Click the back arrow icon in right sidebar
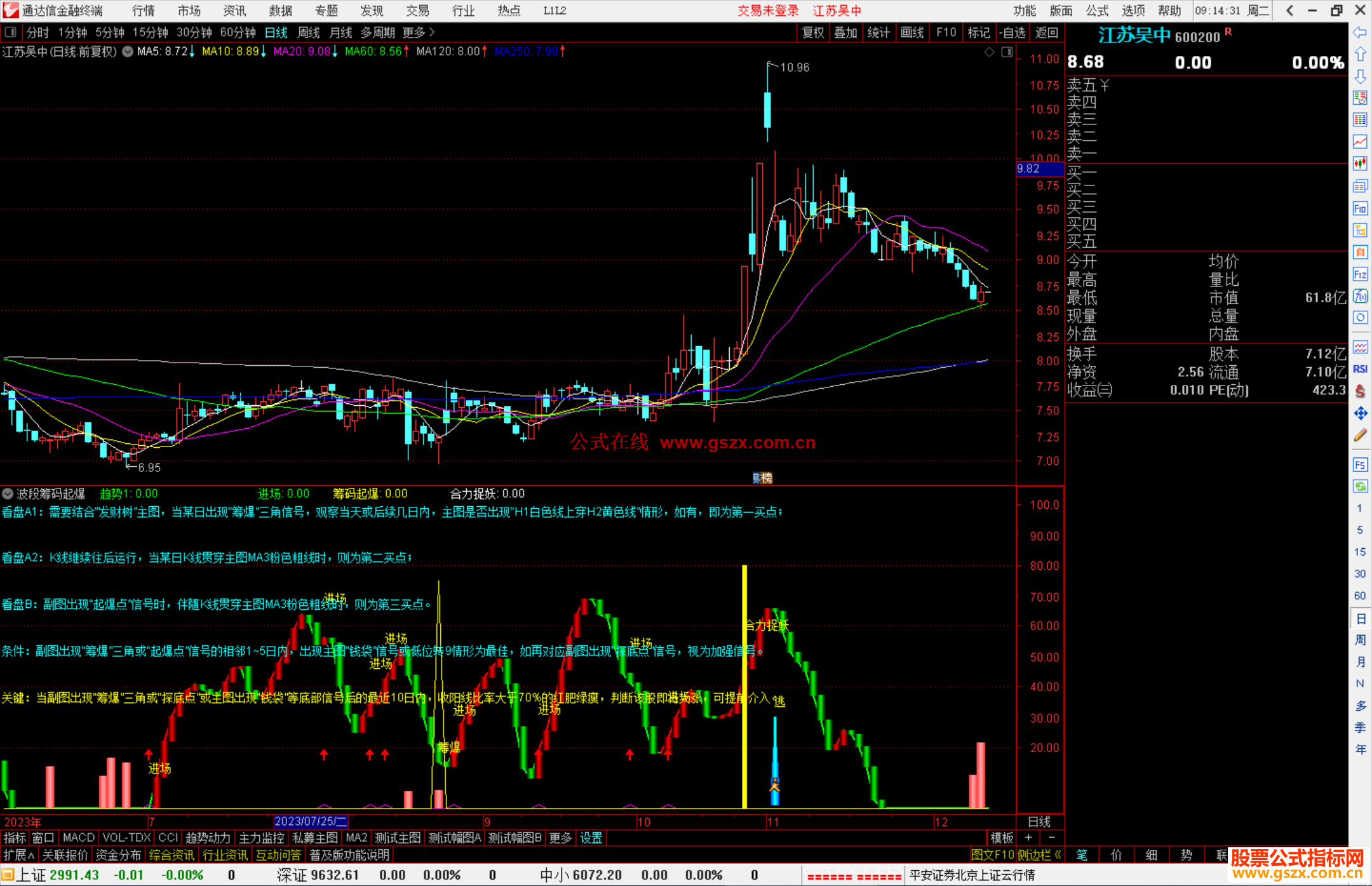 1360,32
